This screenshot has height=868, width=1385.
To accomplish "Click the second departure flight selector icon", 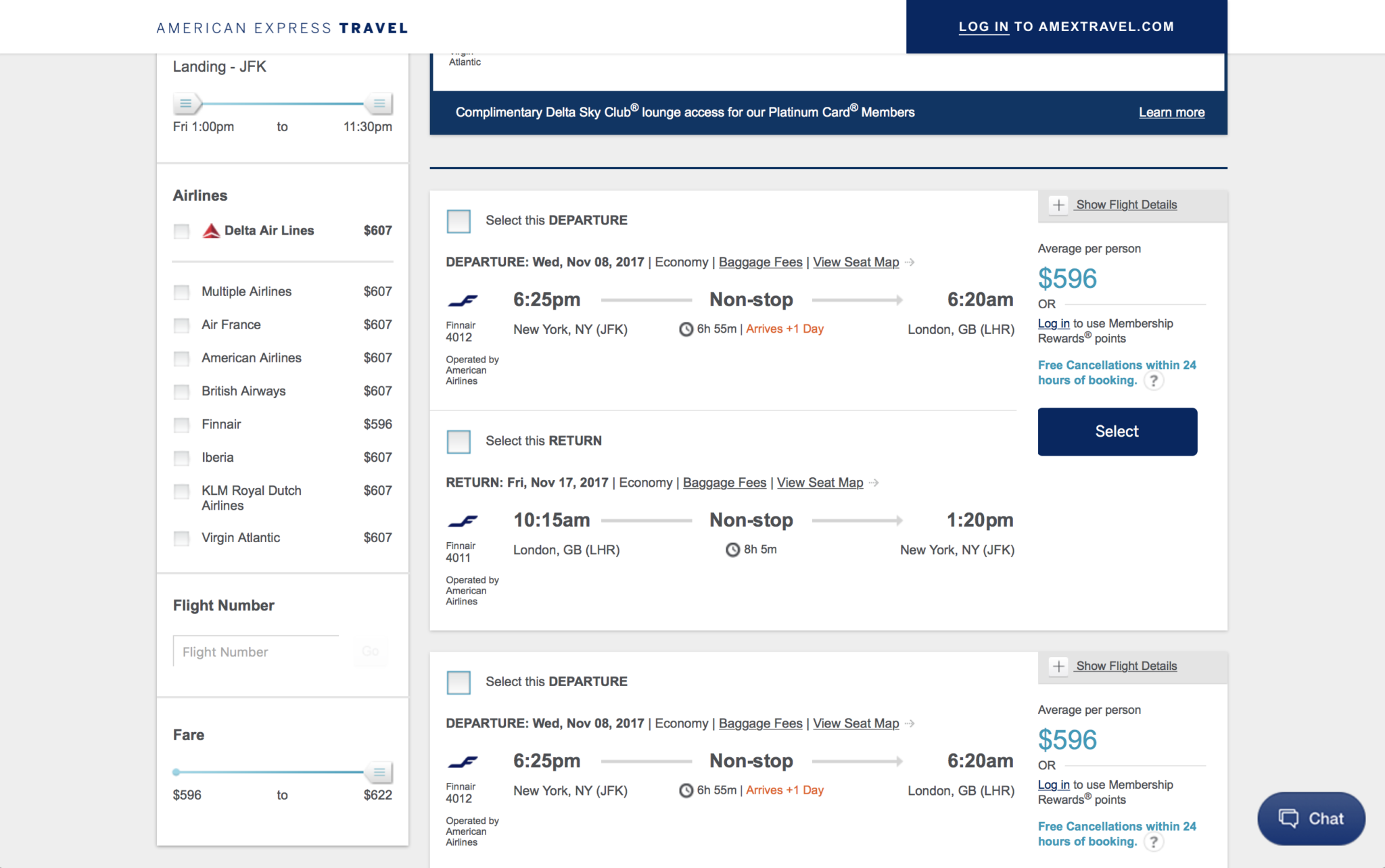I will click(x=458, y=681).
